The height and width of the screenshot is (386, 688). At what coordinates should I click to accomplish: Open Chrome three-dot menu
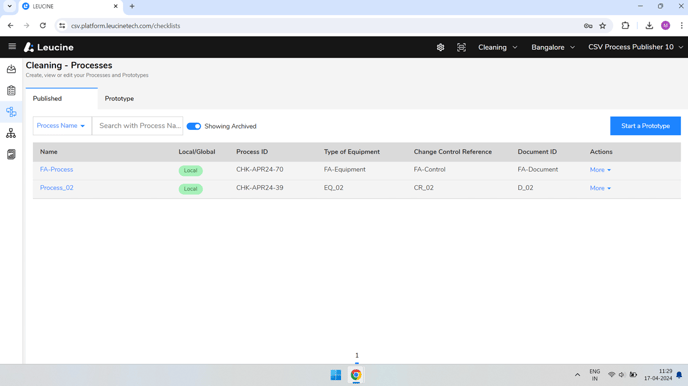pyautogui.click(x=681, y=25)
